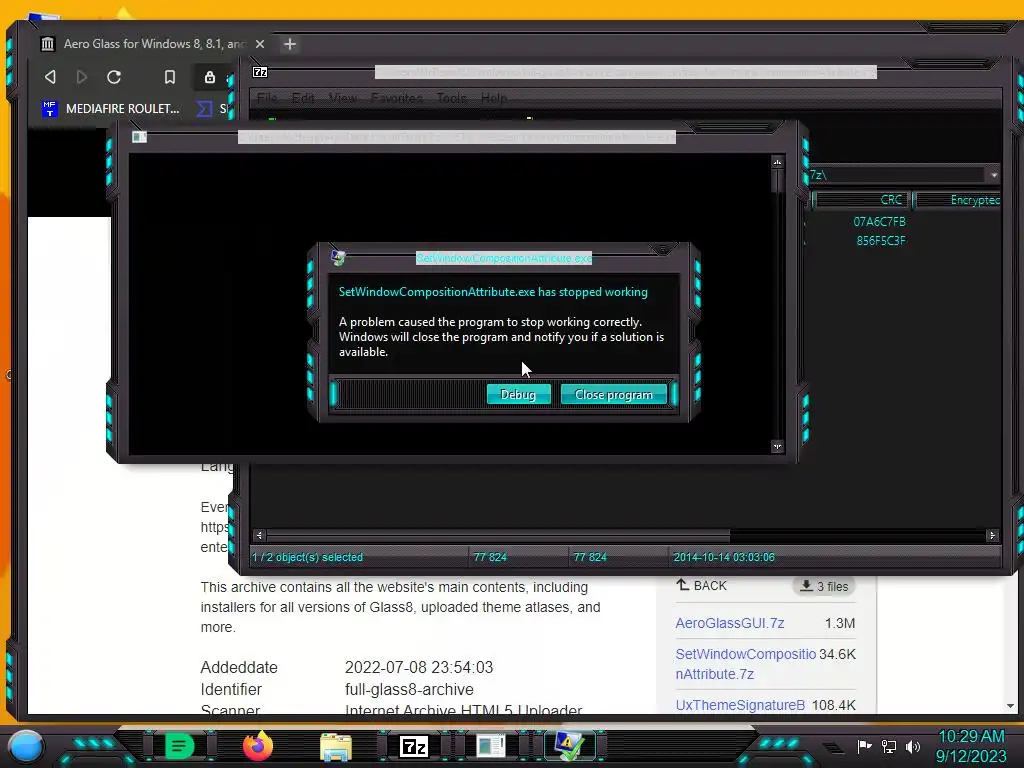Click the Identifier value full-glass8-archive

tap(409, 689)
